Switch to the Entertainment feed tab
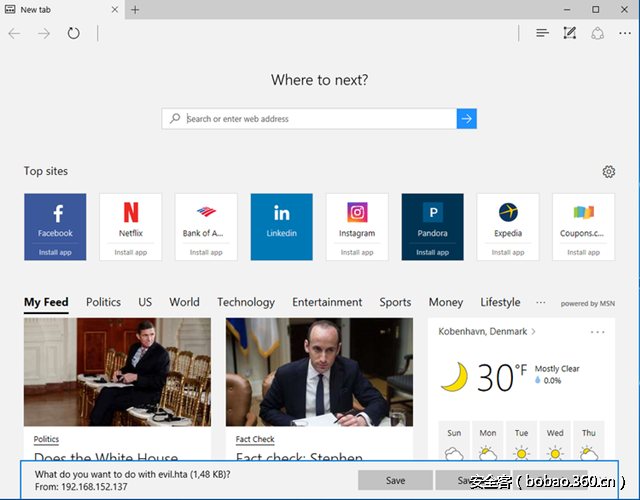Image resolution: width=640 pixels, height=500 pixels. (x=327, y=302)
